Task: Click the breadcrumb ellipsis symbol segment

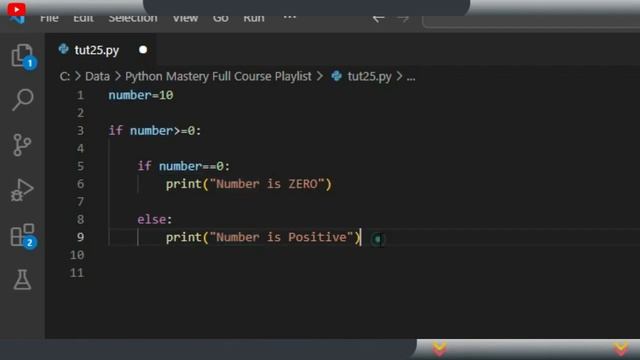Action: click(x=411, y=77)
